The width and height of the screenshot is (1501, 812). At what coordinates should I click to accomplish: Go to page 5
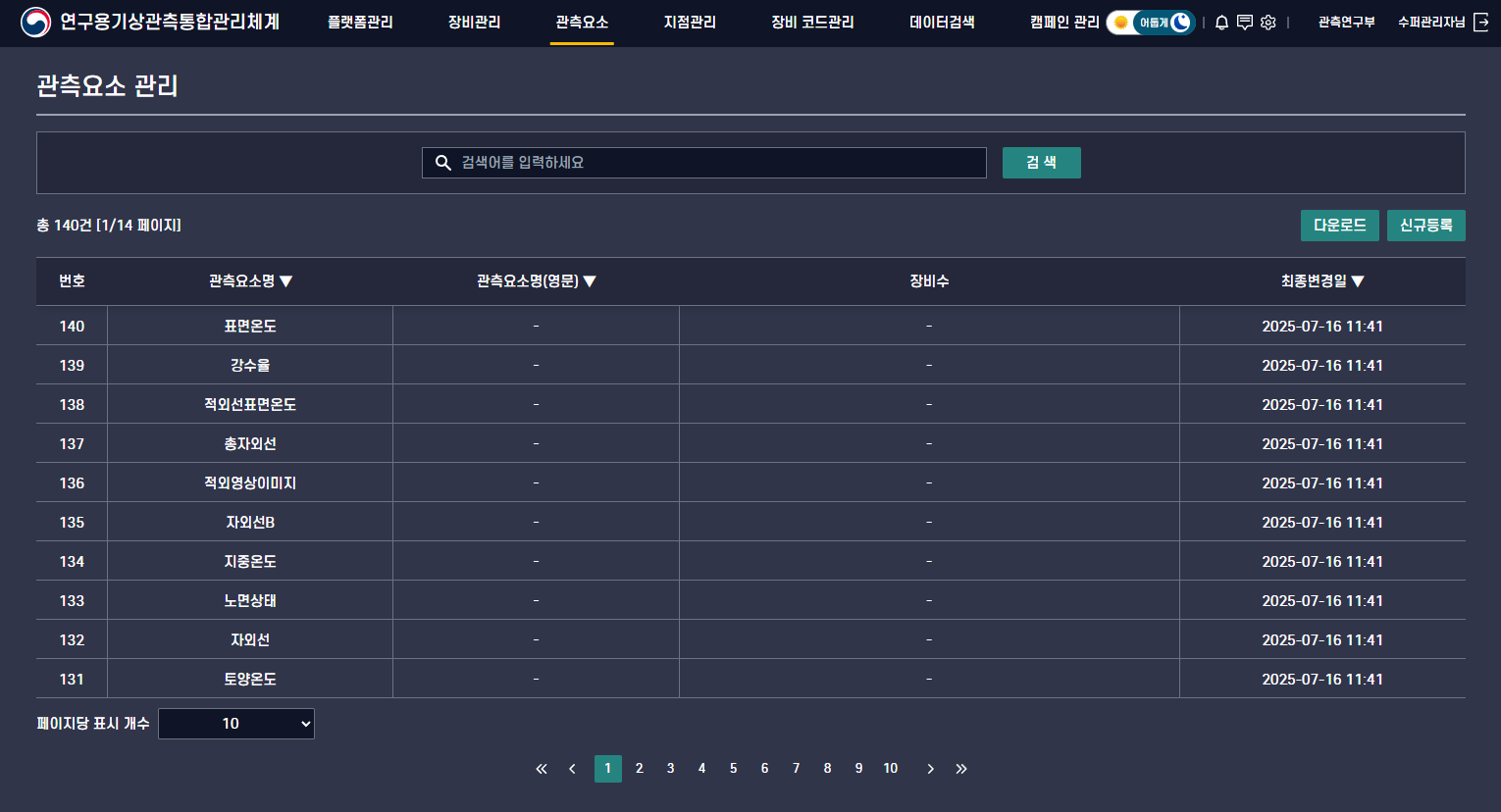[734, 769]
